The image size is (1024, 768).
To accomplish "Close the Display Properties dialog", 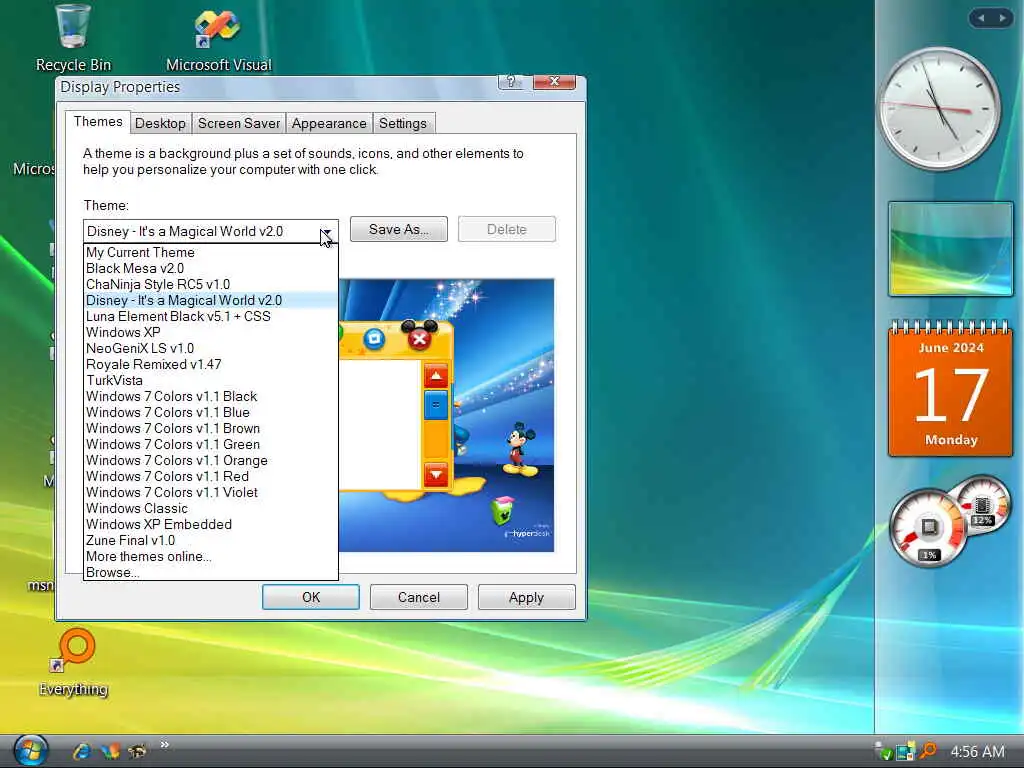I will (x=554, y=82).
